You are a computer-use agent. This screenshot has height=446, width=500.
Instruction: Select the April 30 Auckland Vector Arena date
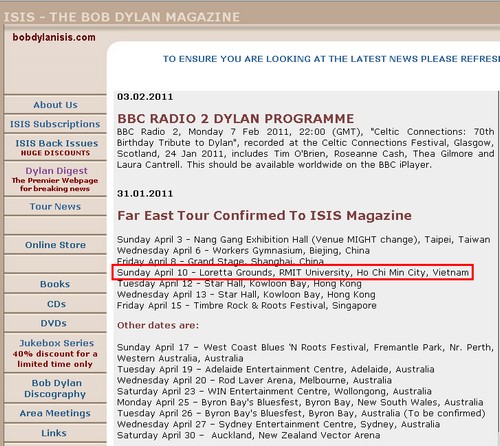[x=248, y=435]
